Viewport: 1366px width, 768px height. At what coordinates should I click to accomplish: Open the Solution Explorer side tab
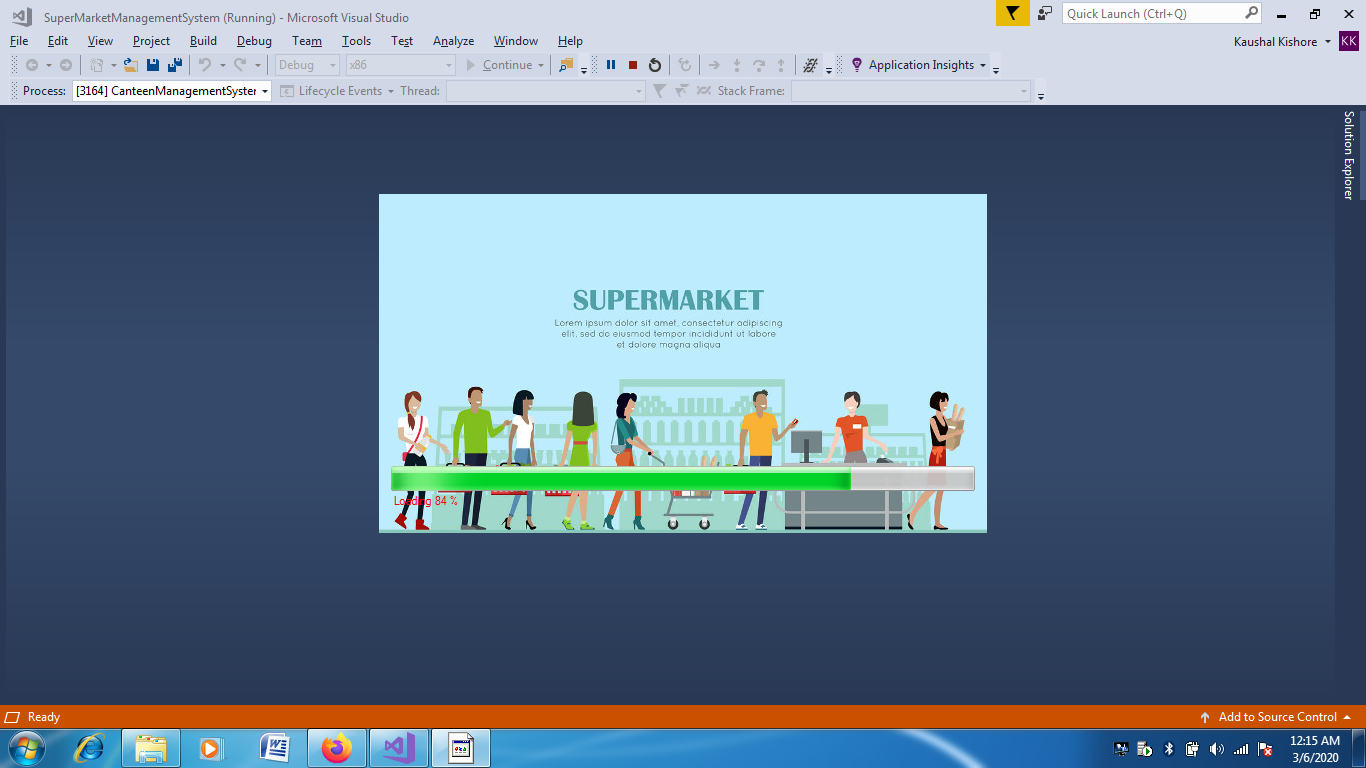[x=1348, y=155]
